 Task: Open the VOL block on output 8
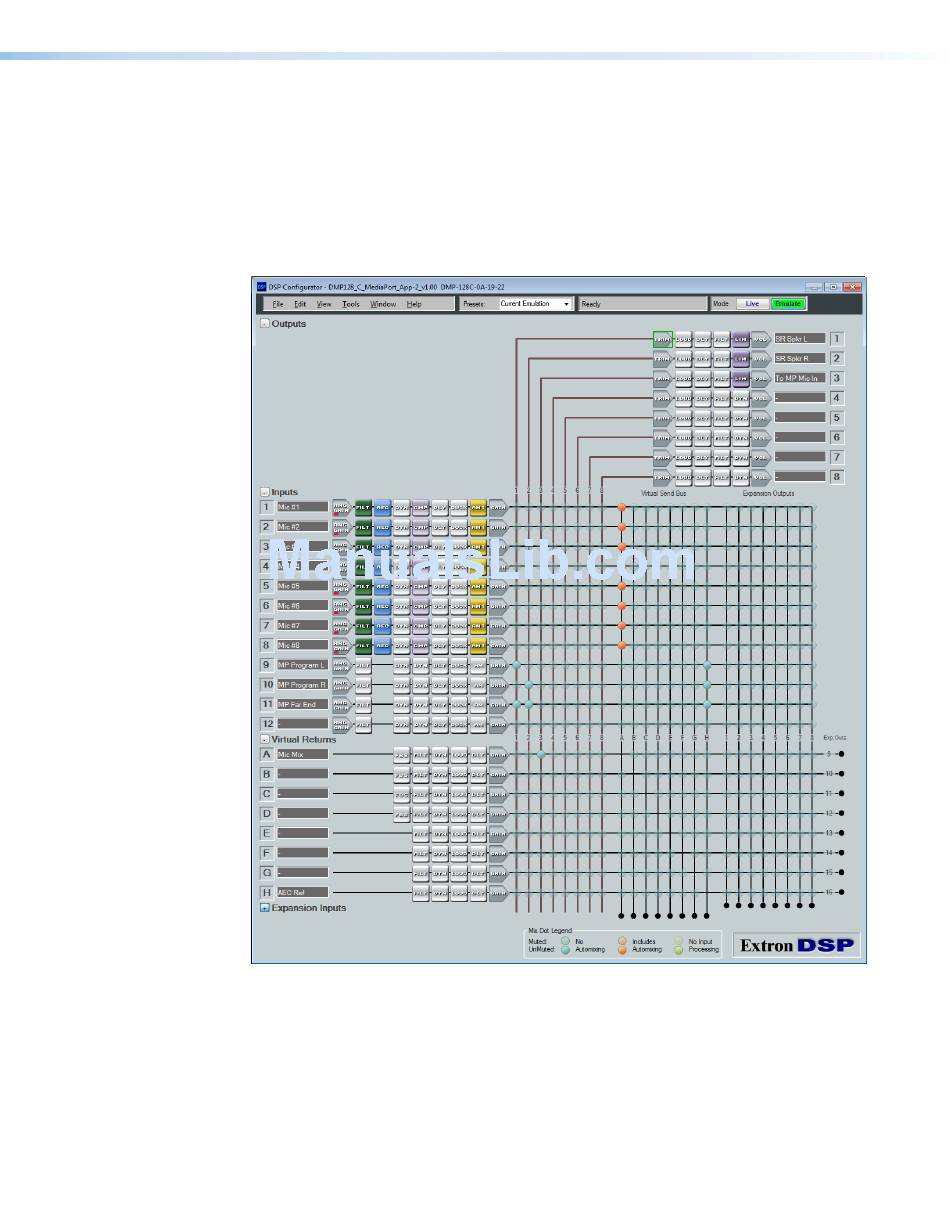[x=760, y=477]
